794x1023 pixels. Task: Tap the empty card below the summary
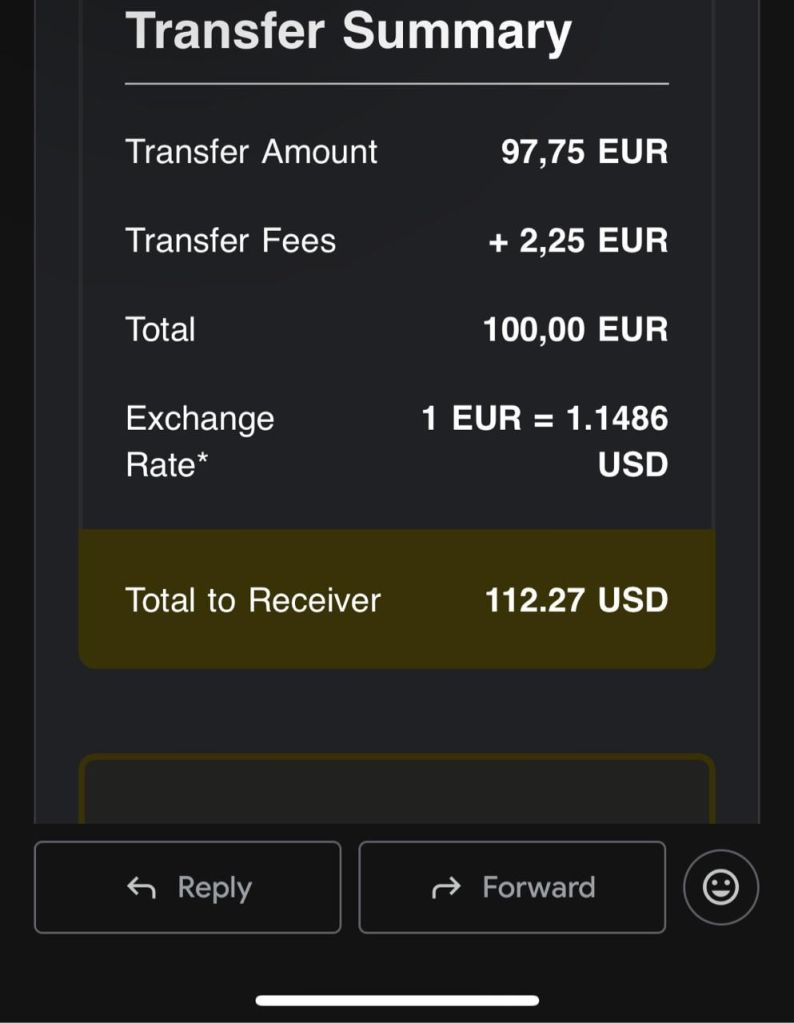click(x=396, y=792)
